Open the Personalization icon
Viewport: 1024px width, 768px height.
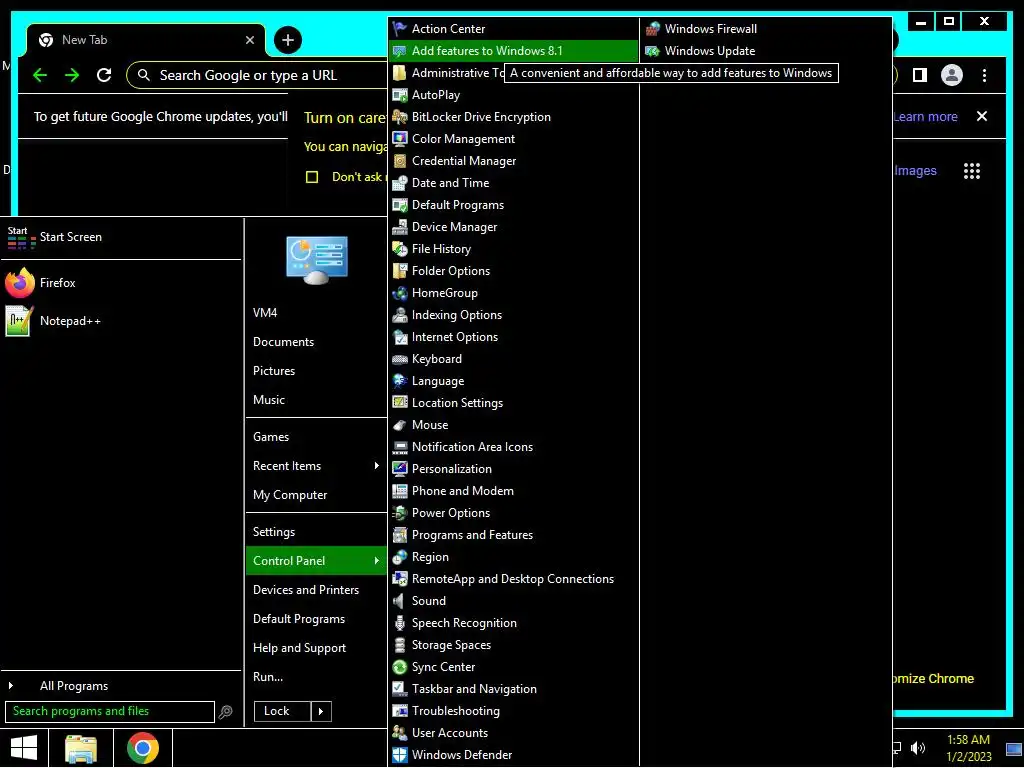point(400,469)
